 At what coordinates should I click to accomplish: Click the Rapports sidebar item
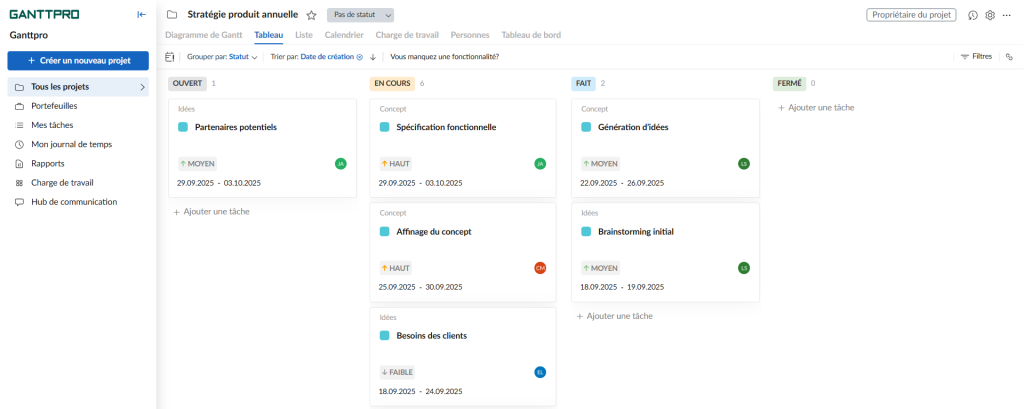tap(48, 163)
